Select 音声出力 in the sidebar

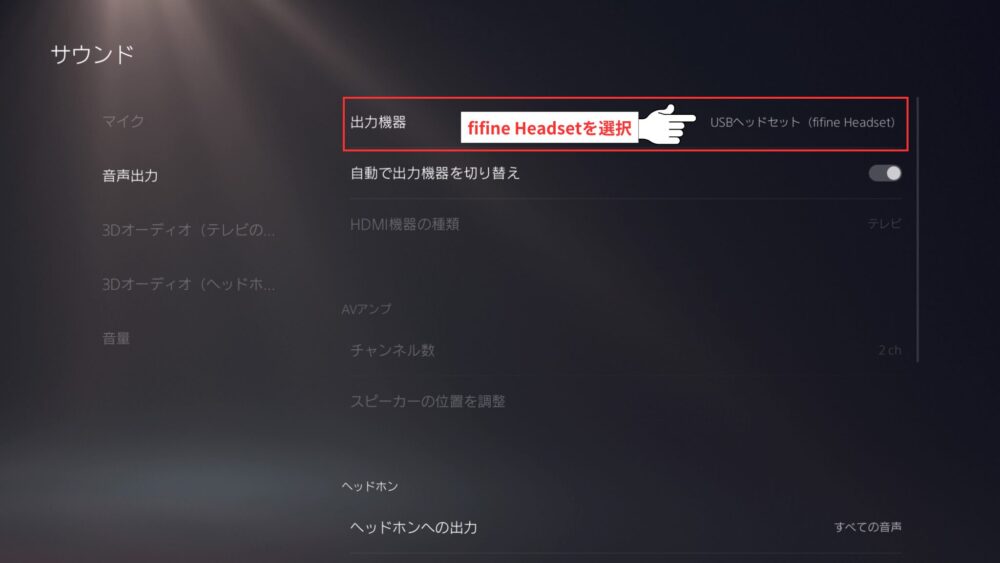click(130, 176)
